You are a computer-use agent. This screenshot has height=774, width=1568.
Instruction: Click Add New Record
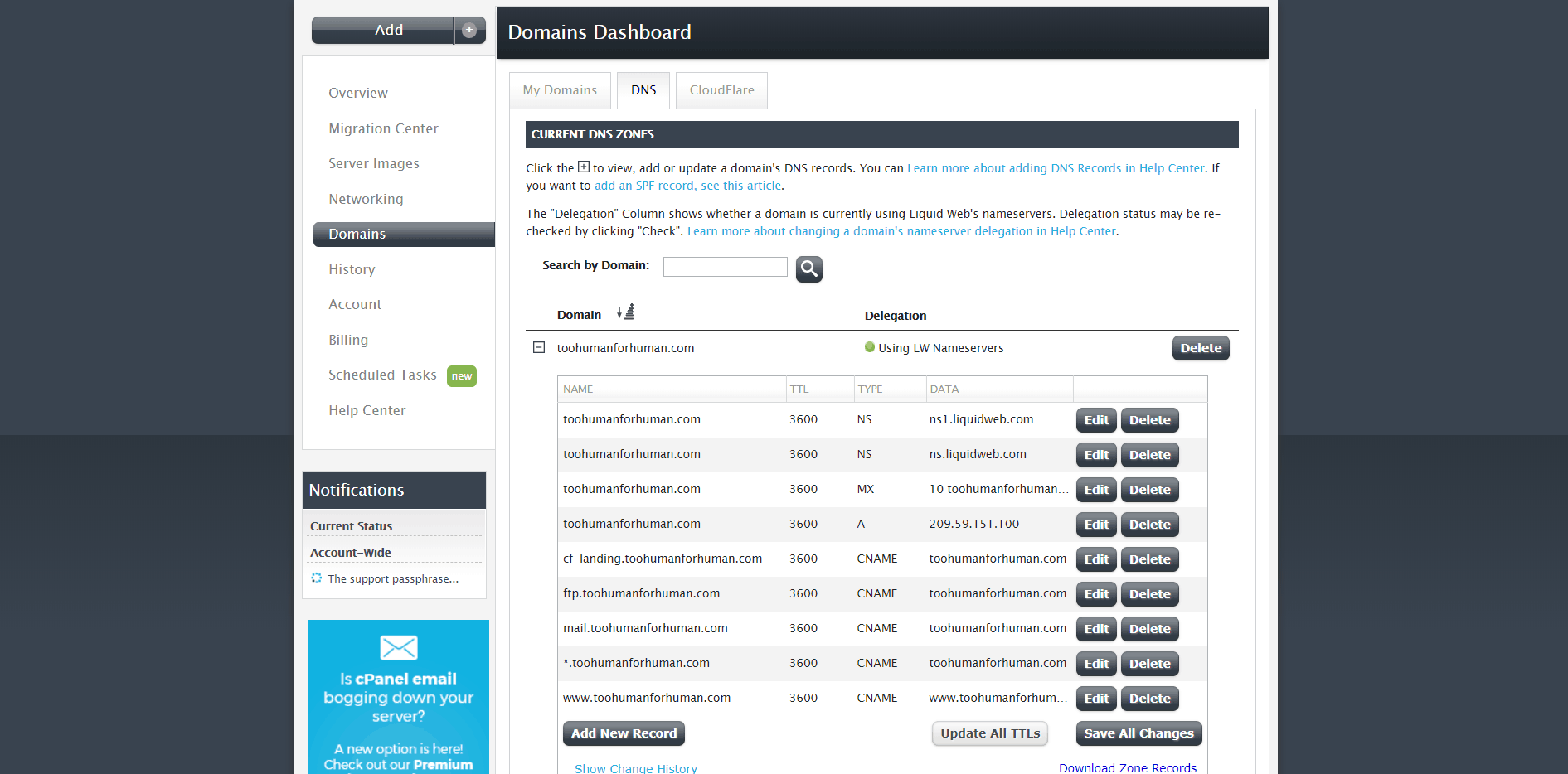[x=624, y=733]
